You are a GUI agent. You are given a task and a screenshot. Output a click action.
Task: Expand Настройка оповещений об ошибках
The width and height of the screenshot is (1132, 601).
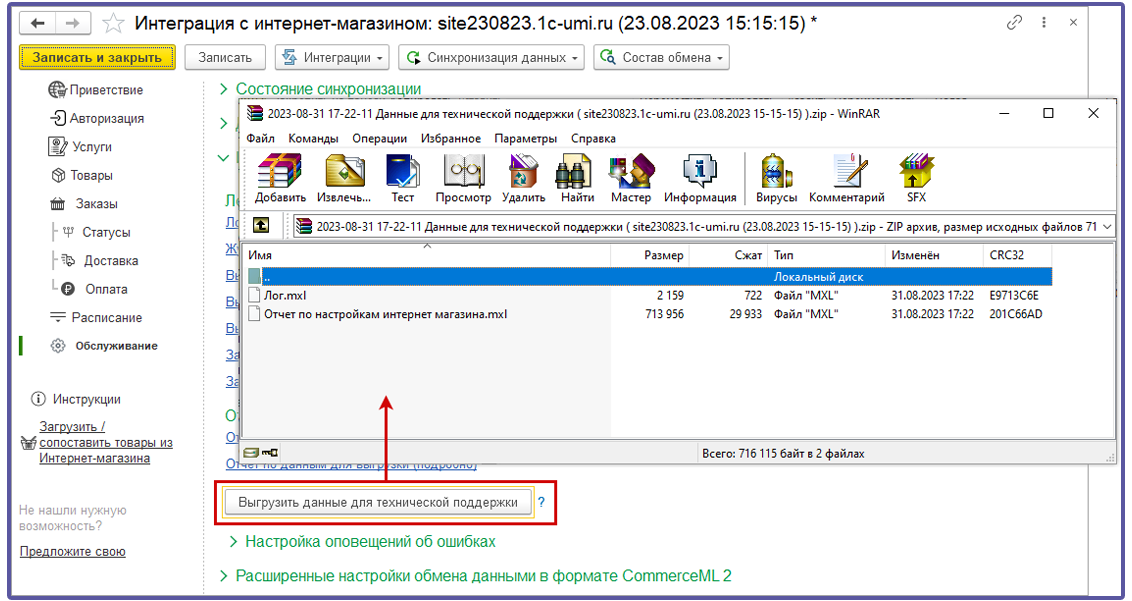(362, 542)
